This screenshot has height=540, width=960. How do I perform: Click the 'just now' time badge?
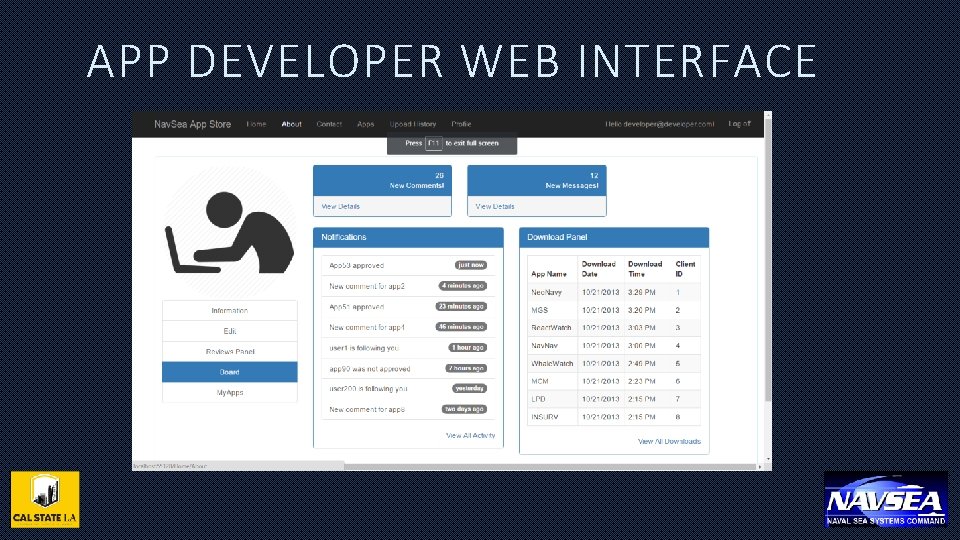tap(471, 265)
